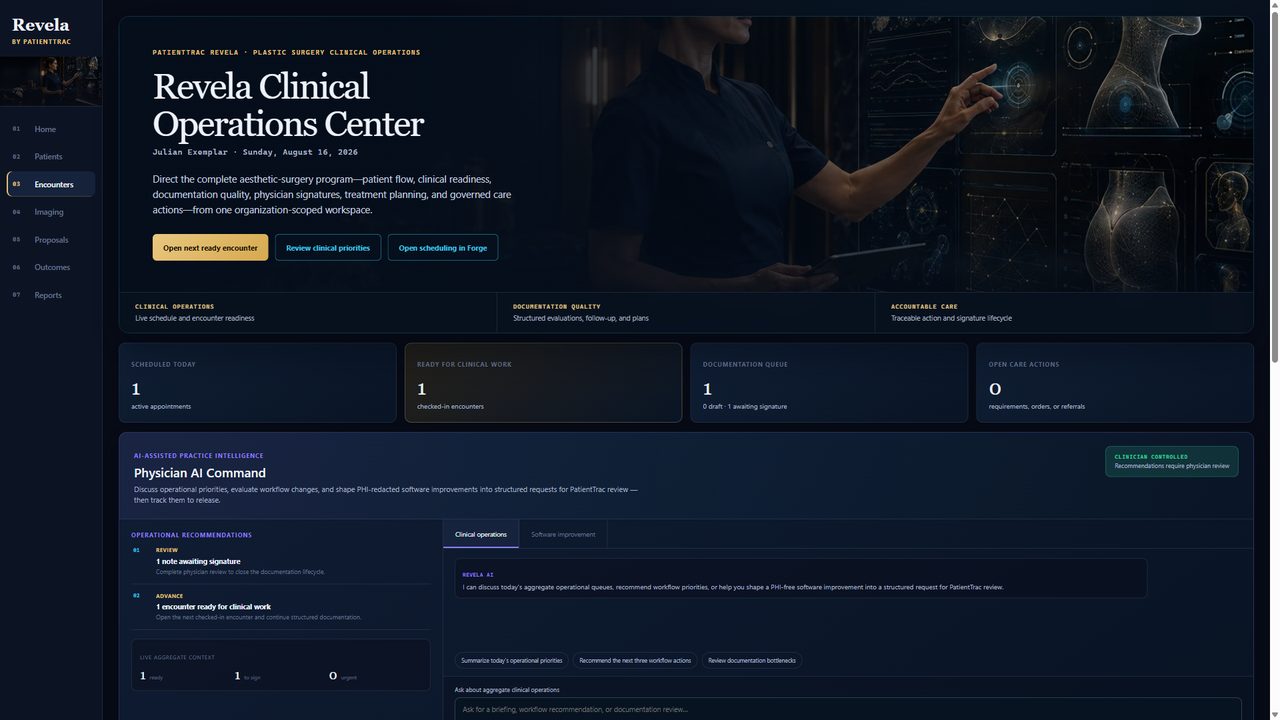
Task: Open the Ready for Clinical Work card
Action: tap(543, 383)
